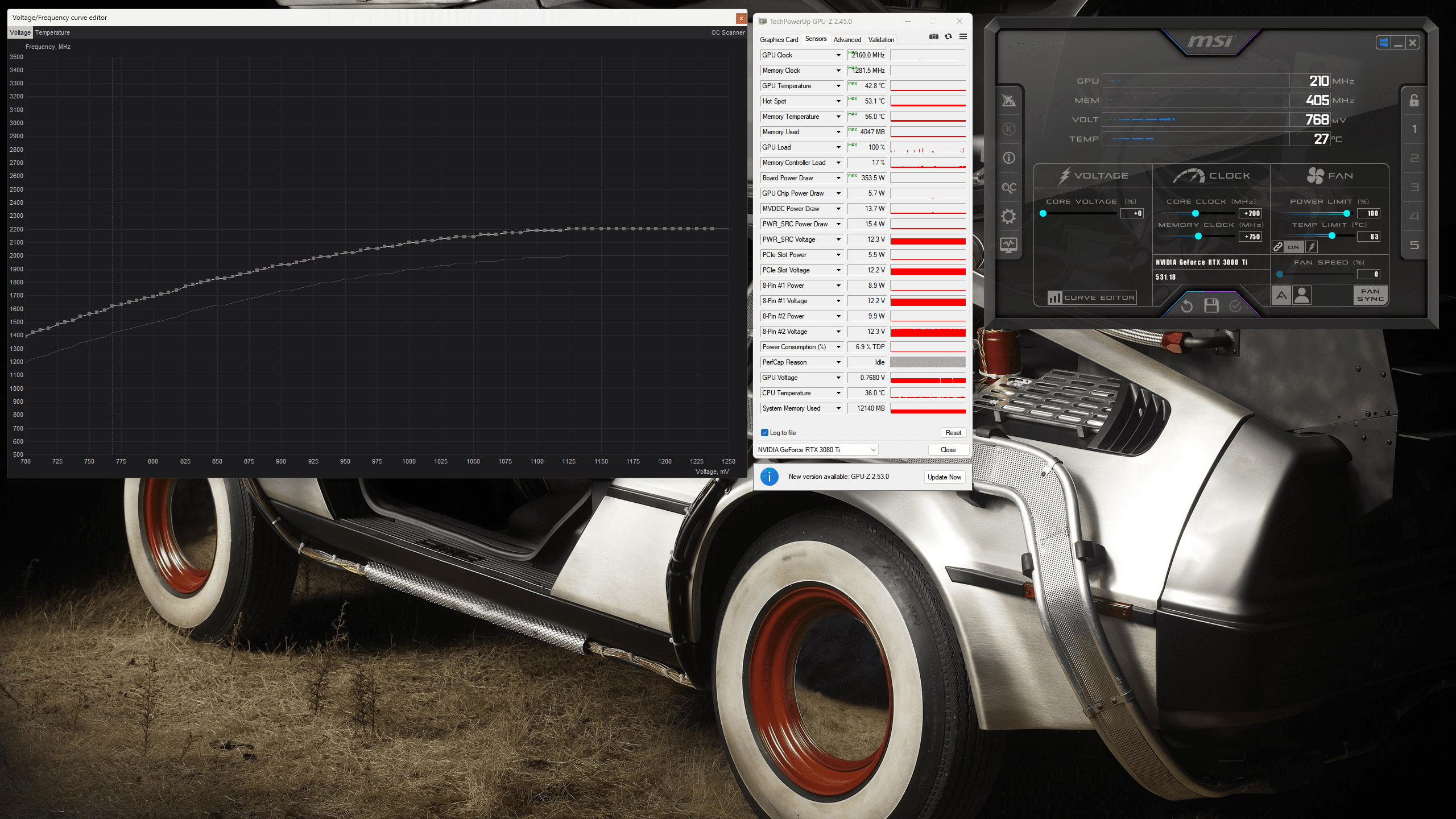The height and width of the screenshot is (819, 1456).
Task: Click the Update Now button
Action: point(944,477)
